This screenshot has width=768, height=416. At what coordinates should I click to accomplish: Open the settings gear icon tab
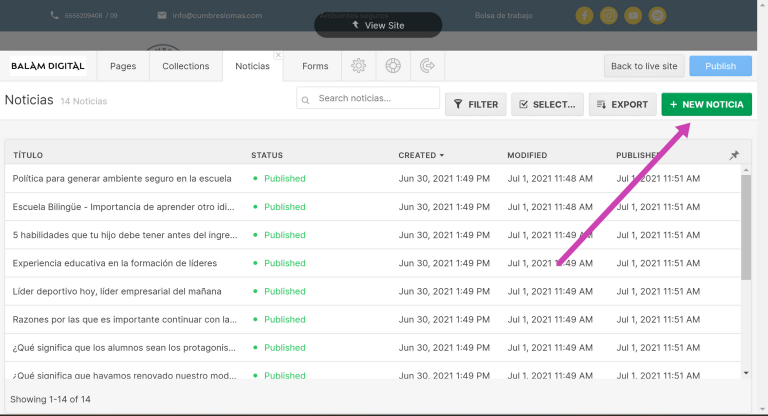click(359, 66)
